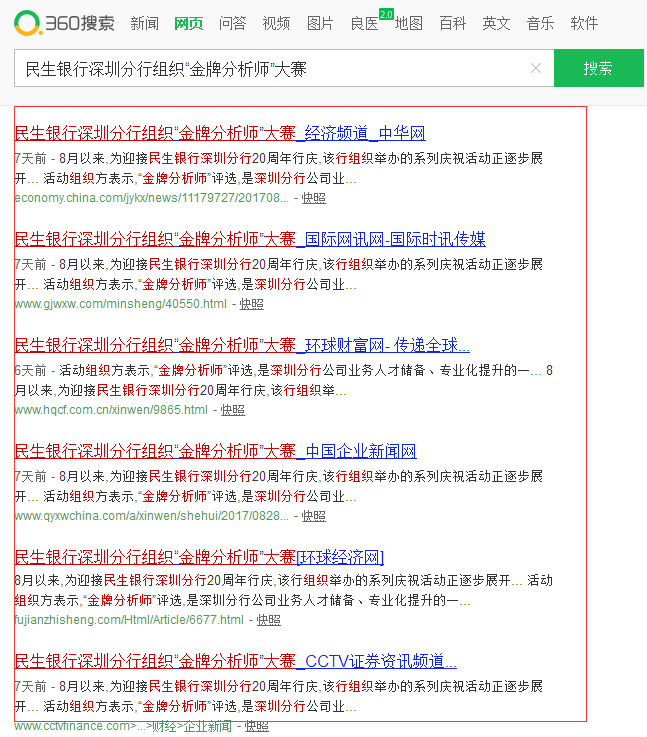The width and height of the screenshot is (647, 737).
Task: Open 快照 for the hqcf.com.cn result
Action: click(233, 410)
